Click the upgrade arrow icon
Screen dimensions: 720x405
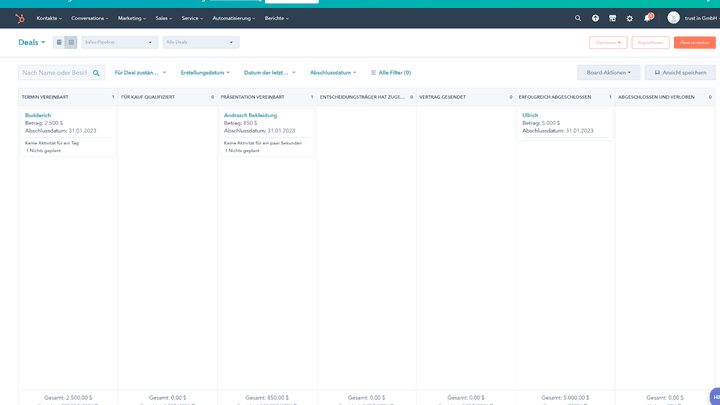click(596, 18)
